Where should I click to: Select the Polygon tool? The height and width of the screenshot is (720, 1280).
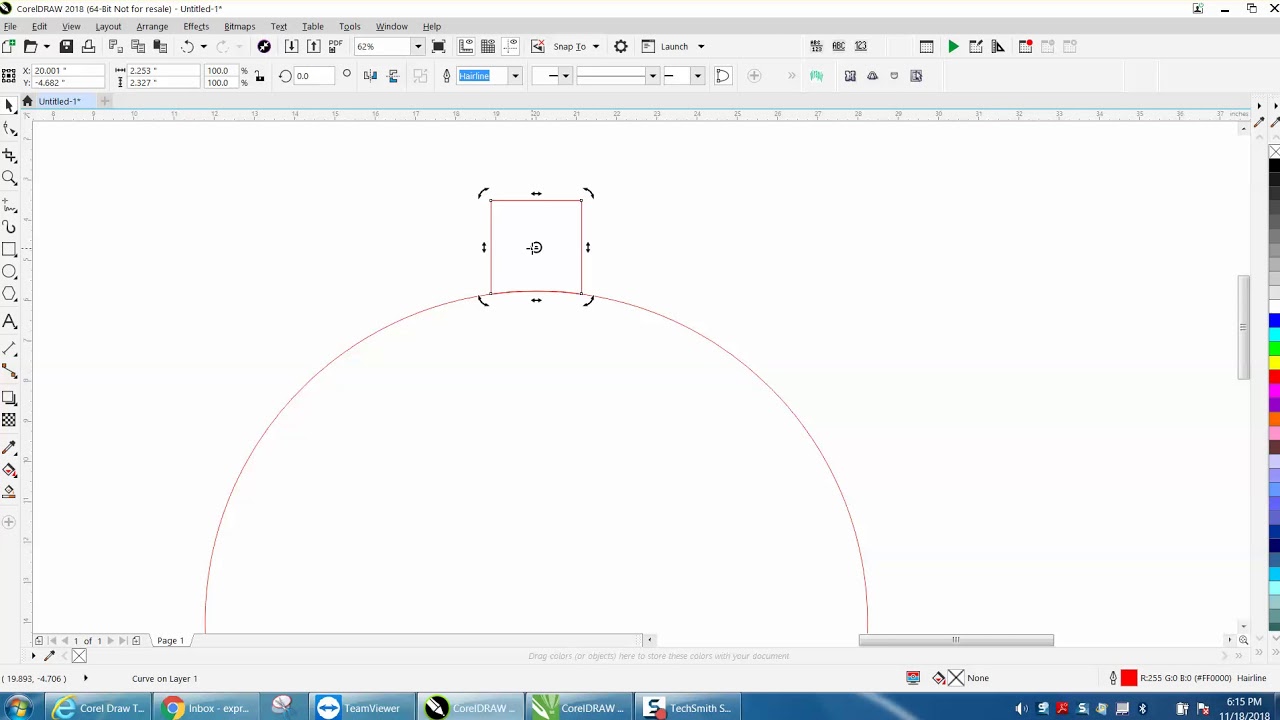[9, 294]
